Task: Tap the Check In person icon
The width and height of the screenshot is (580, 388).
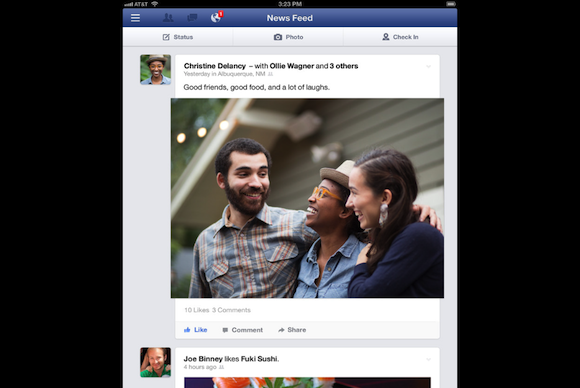Action: pos(385,37)
